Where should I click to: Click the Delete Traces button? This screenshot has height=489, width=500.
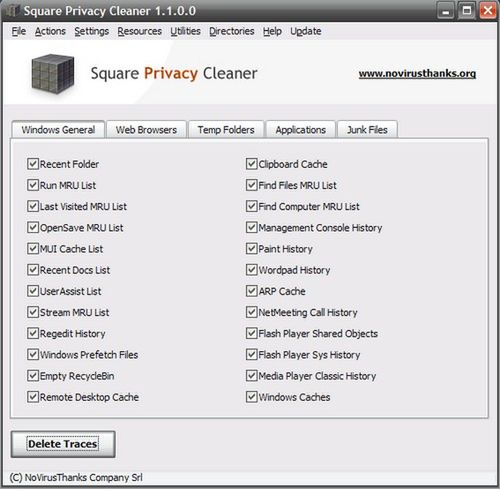(63, 444)
